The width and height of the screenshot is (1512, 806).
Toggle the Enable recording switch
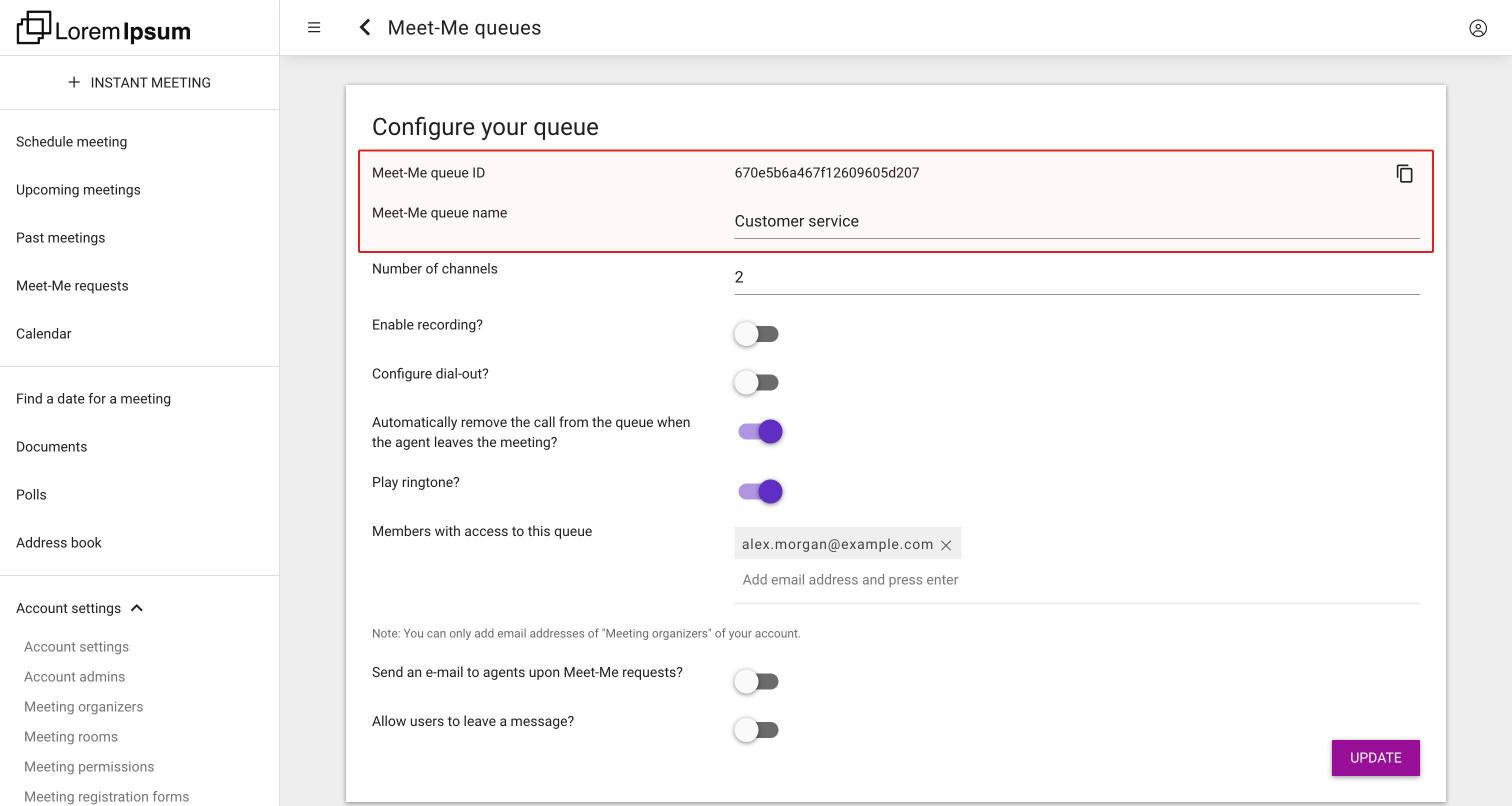point(756,334)
